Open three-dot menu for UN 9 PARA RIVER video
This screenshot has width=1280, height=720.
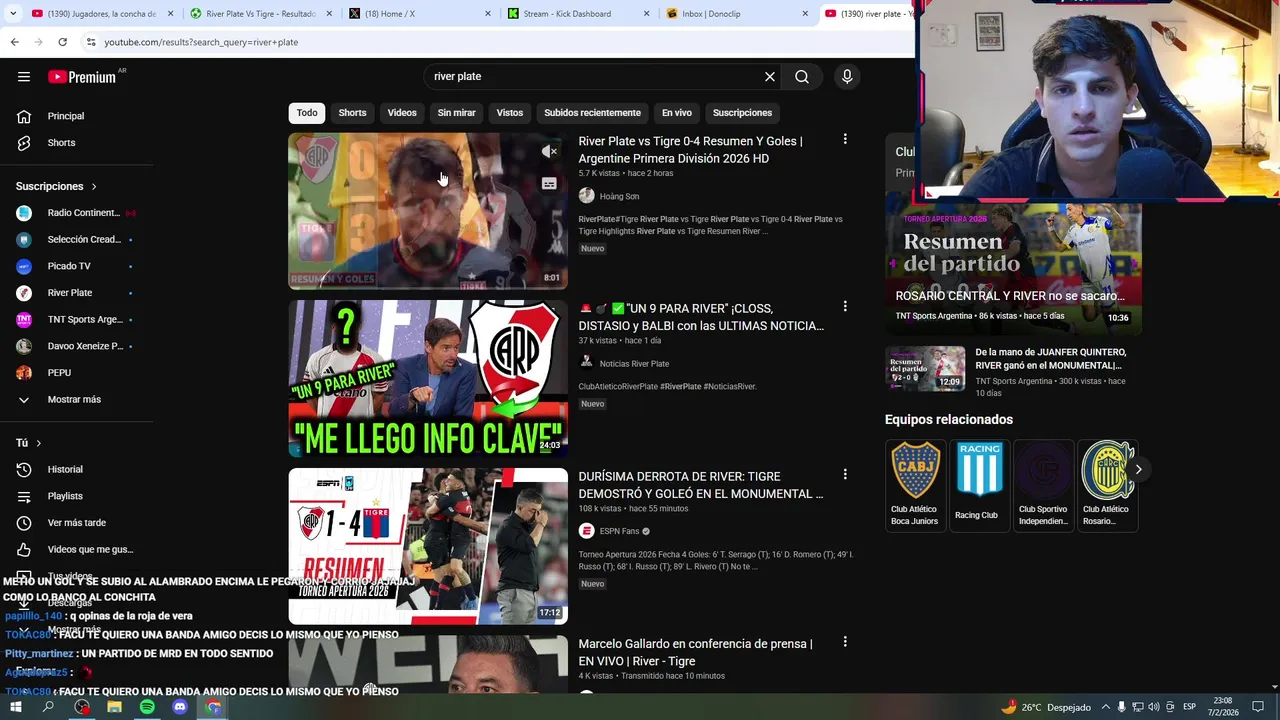pyautogui.click(x=845, y=306)
